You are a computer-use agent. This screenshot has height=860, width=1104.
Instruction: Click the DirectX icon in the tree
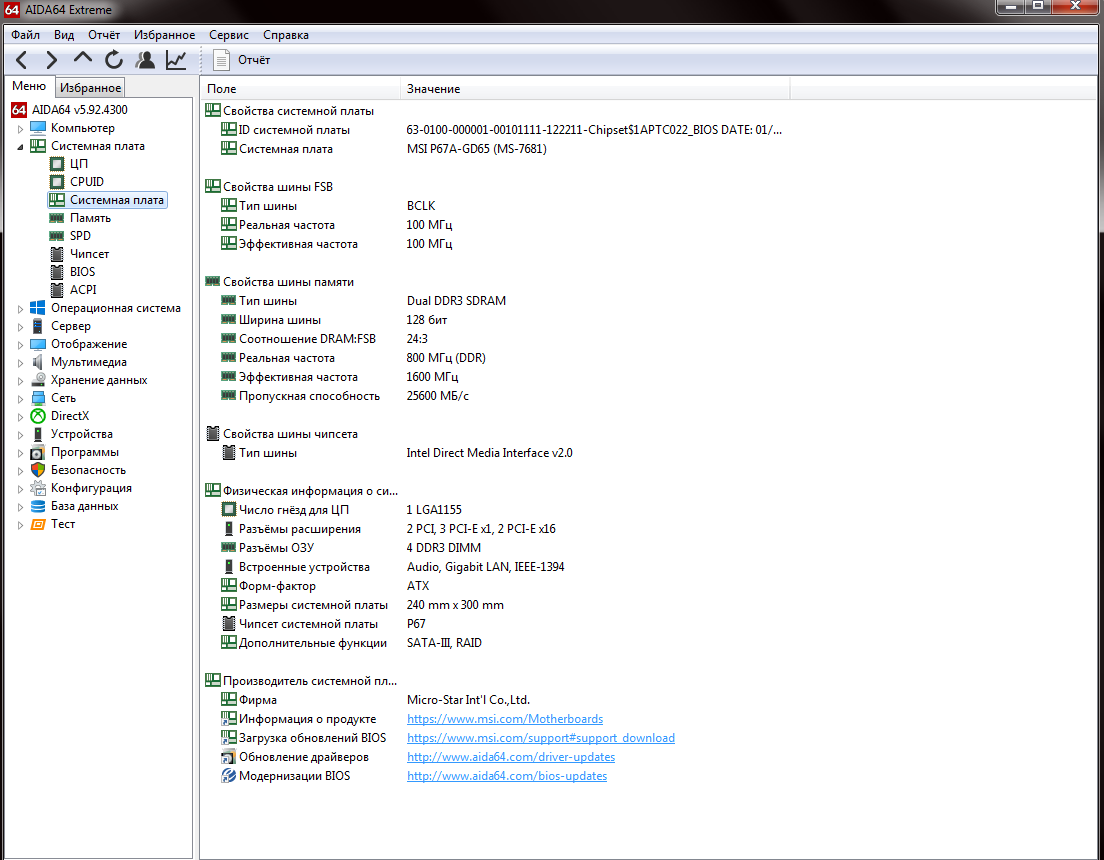38,416
